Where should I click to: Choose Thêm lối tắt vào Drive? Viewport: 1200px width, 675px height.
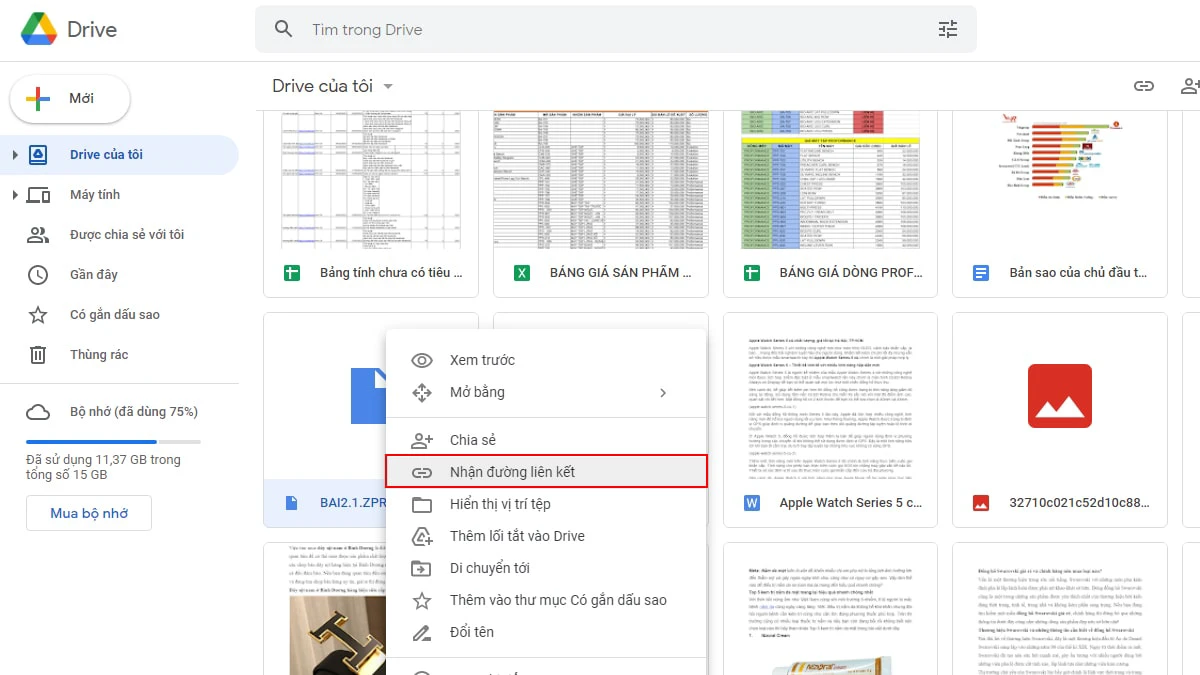point(546,536)
